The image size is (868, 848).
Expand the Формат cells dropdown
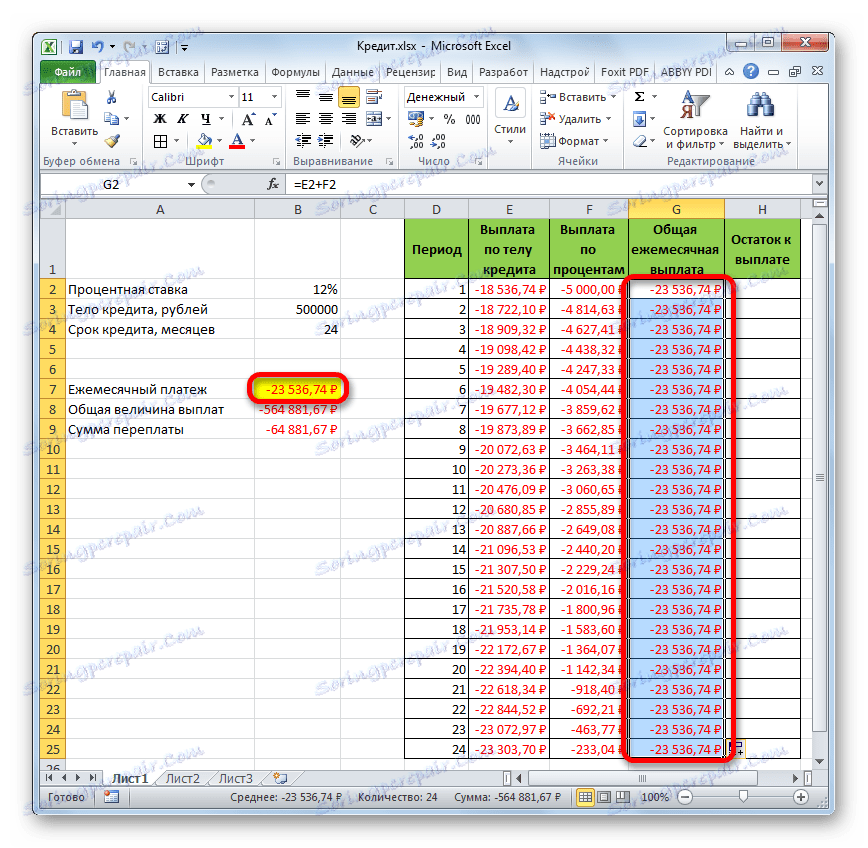(606, 142)
